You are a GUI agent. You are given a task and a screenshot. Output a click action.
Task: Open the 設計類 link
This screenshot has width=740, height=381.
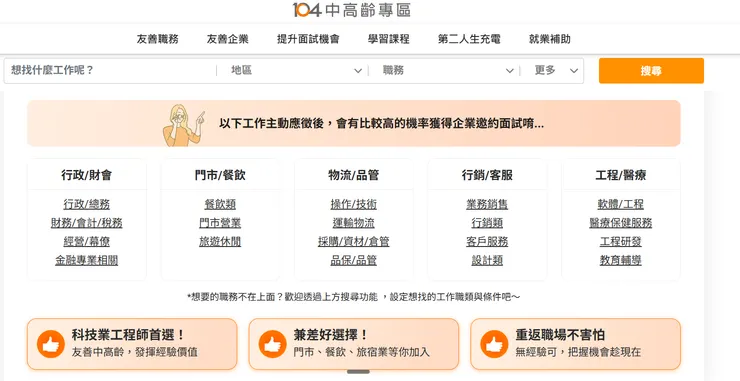point(487,260)
